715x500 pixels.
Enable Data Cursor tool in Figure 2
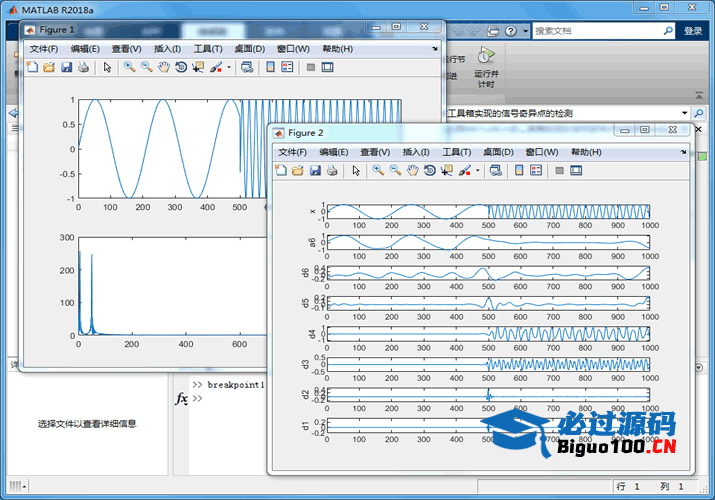click(x=447, y=170)
